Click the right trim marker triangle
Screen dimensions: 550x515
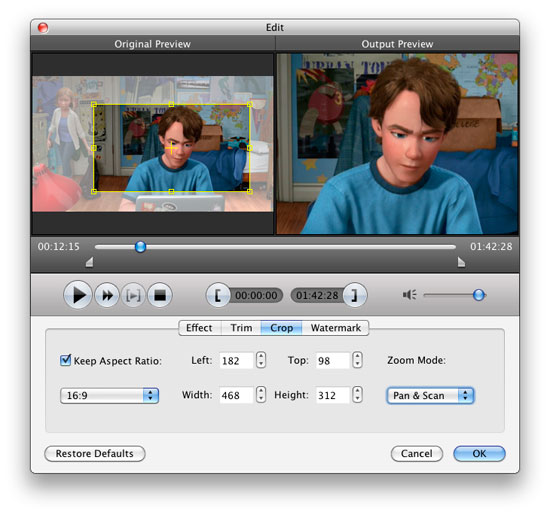[461, 262]
